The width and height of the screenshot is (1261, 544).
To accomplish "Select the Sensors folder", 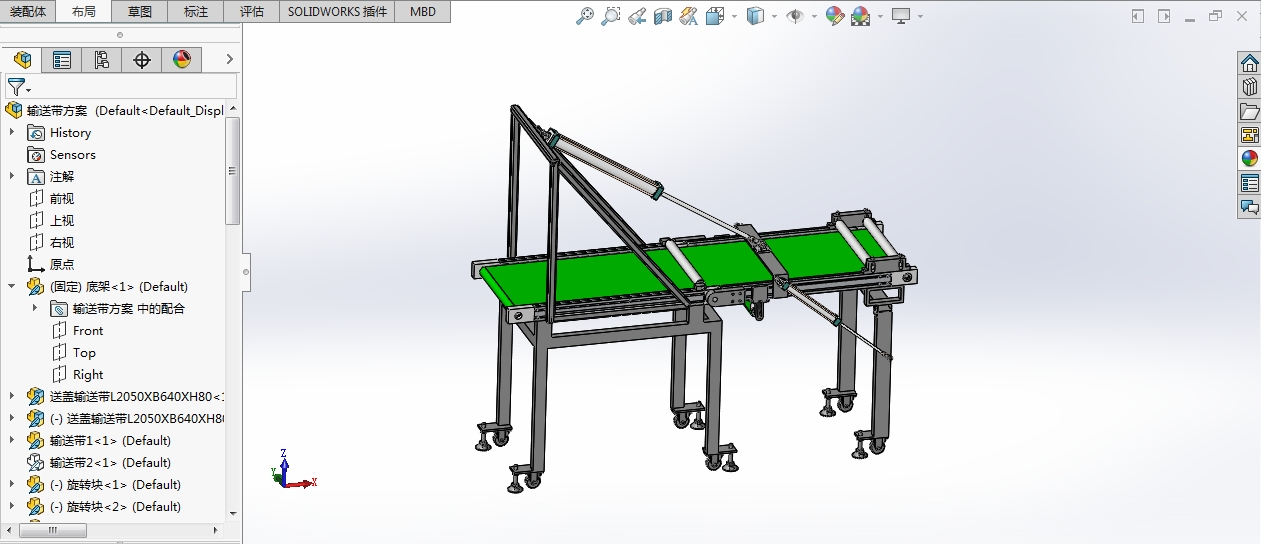I will [x=62, y=154].
